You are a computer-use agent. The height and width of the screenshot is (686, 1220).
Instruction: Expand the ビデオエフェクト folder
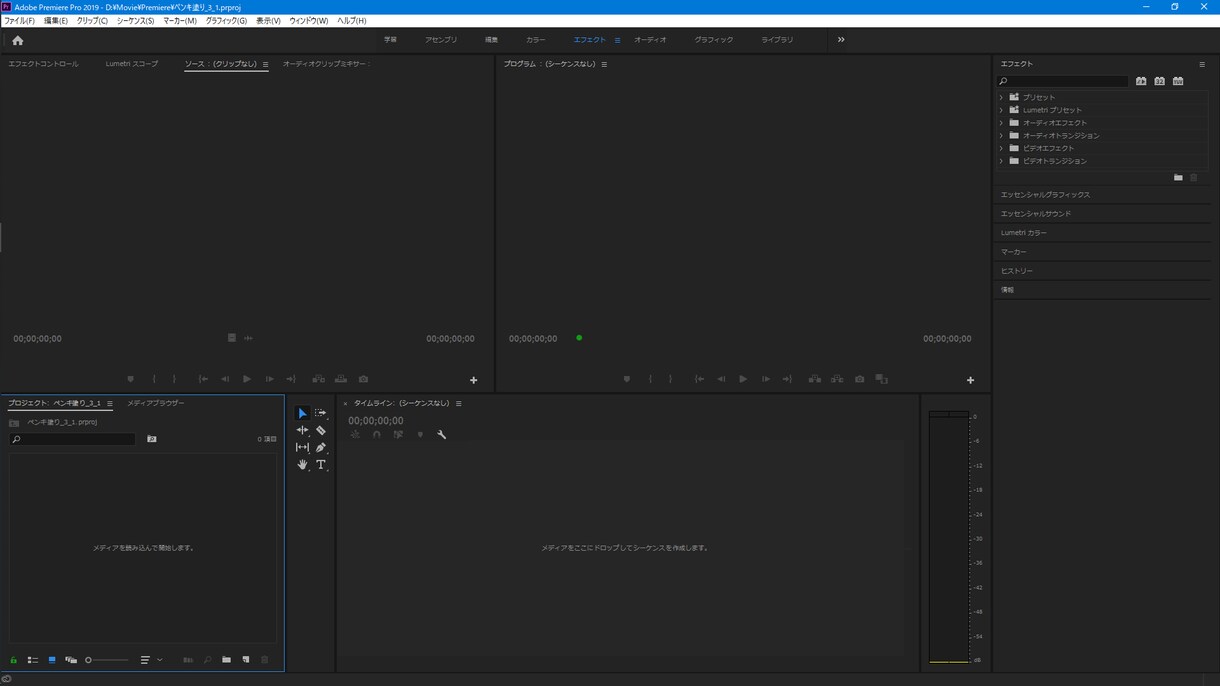click(1001, 148)
